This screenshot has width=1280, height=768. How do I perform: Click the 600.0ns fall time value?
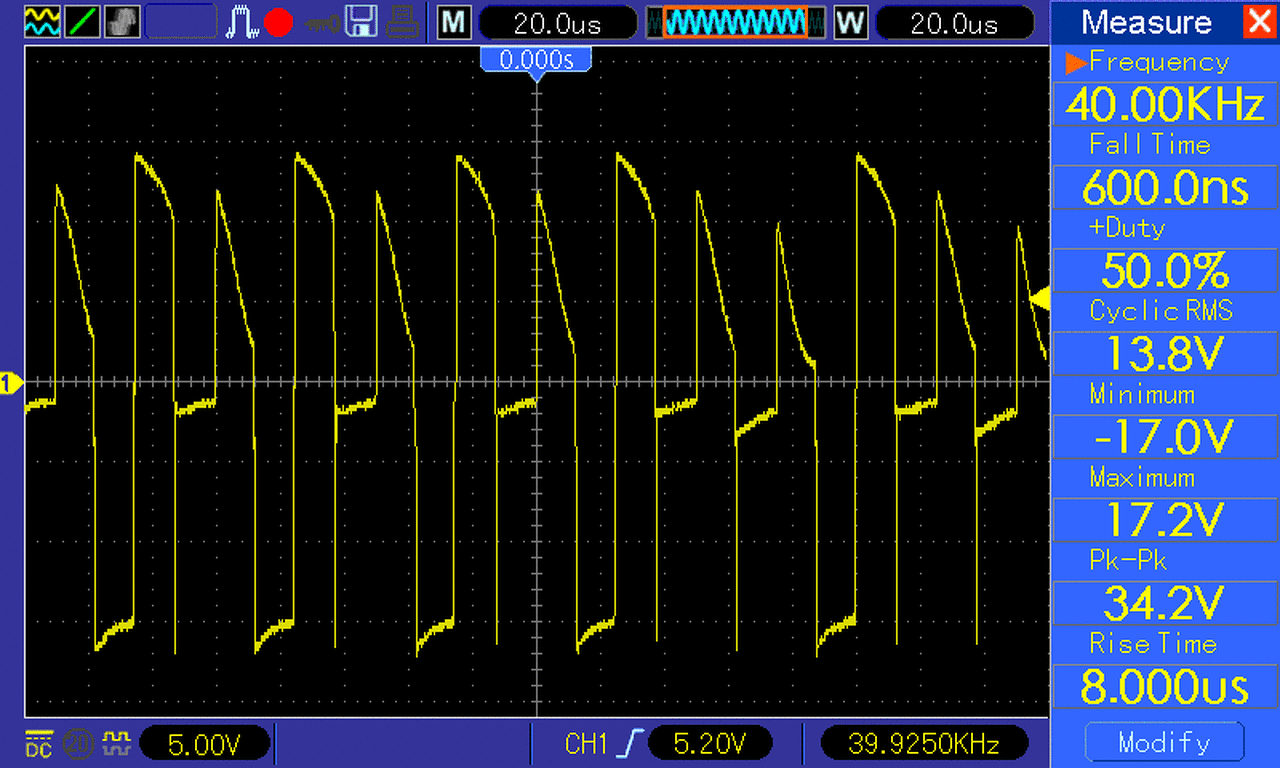[1165, 187]
